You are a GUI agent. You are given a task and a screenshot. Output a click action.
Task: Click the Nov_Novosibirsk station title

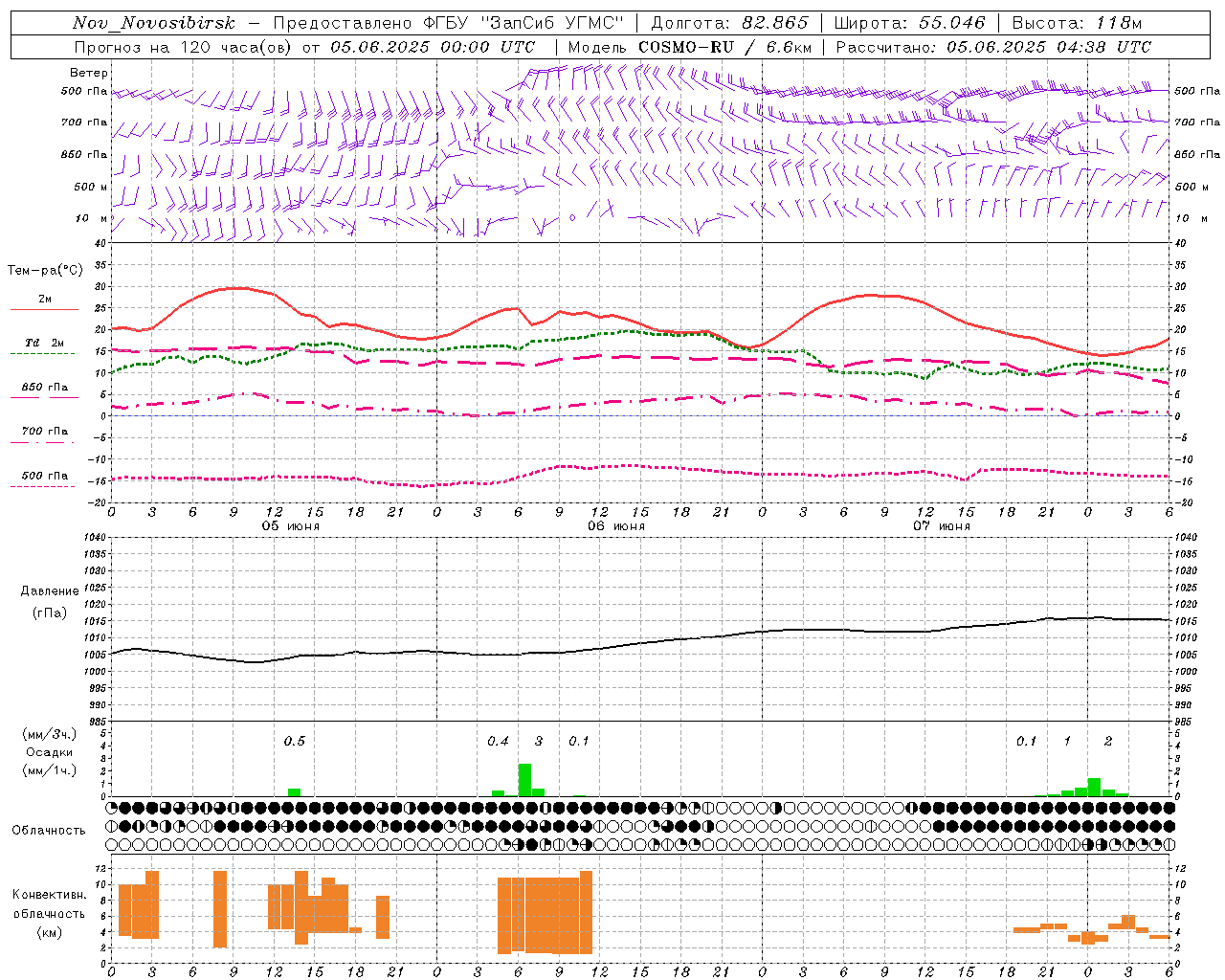pyautogui.click(x=153, y=23)
